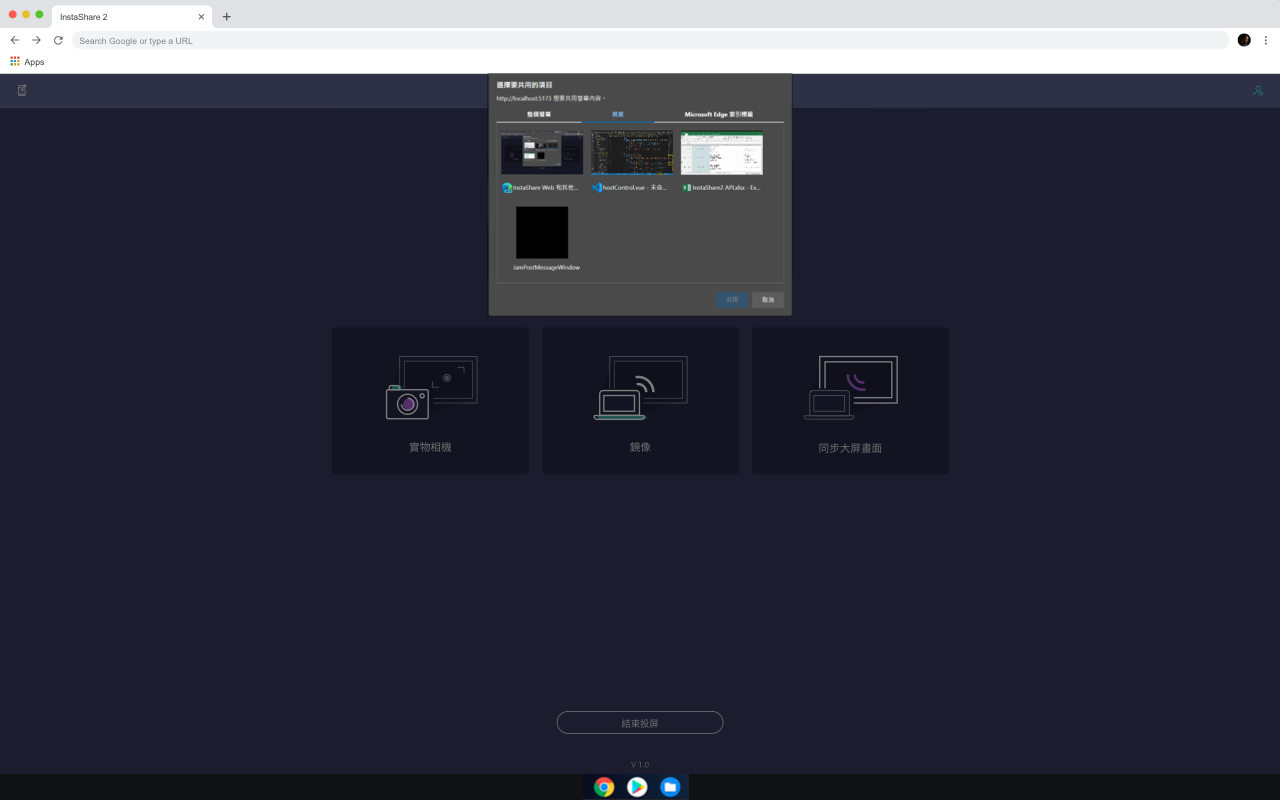Open the Apps bookmark shortcut

(27, 62)
